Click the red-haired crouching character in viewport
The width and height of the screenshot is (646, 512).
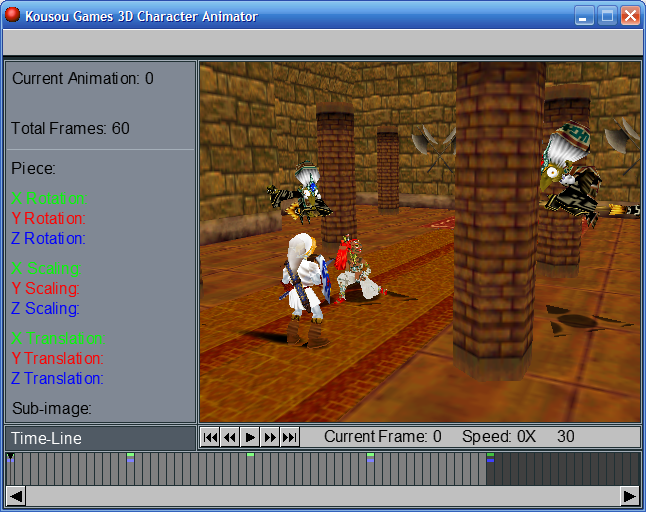(357, 269)
